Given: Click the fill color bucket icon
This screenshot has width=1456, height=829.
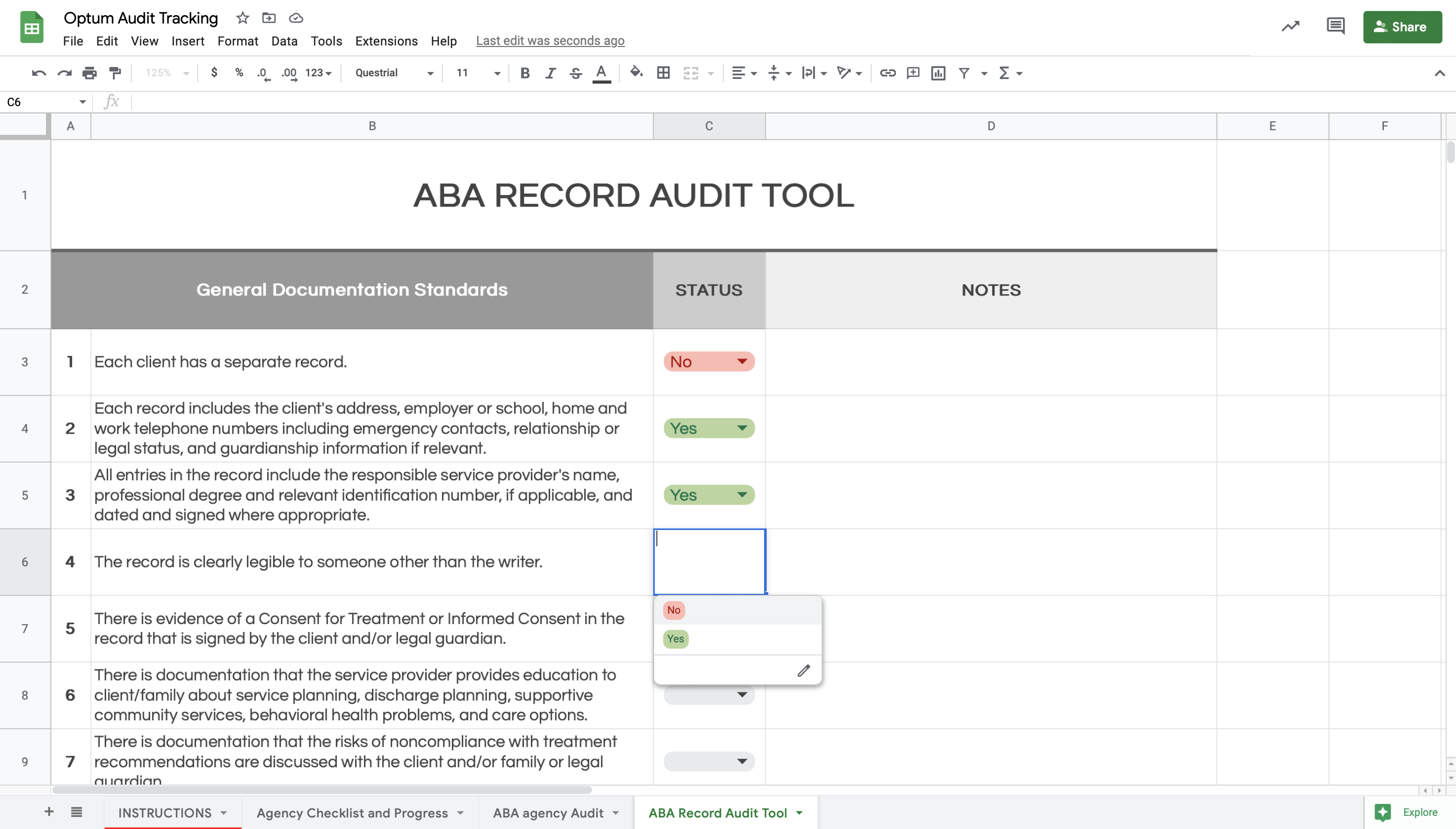Looking at the screenshot, I should point(636,72).
